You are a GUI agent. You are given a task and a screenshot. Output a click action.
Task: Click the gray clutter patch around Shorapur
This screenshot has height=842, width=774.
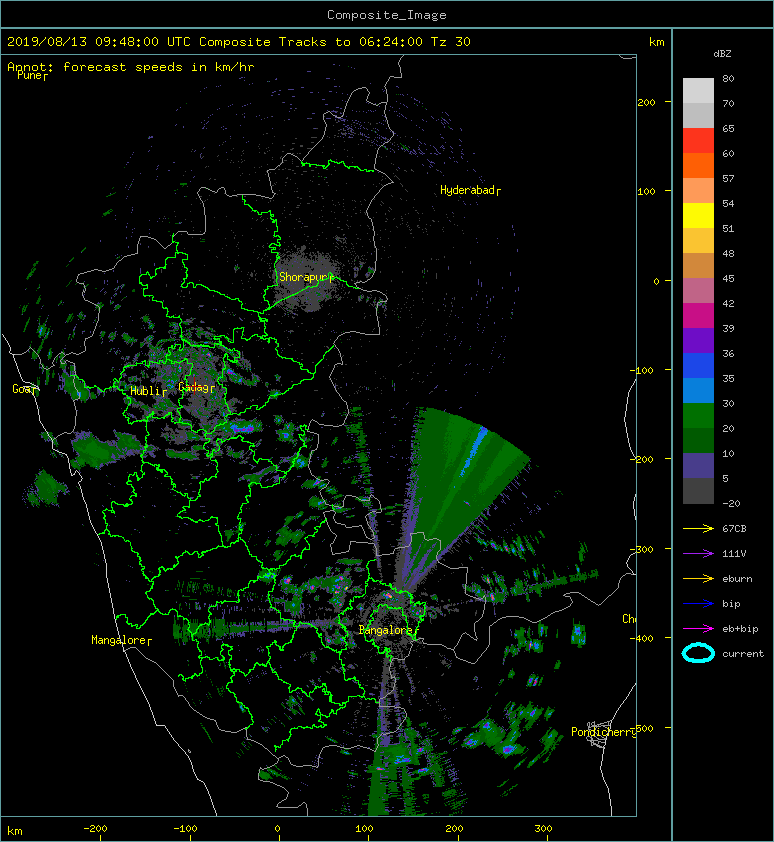(309, 279)
